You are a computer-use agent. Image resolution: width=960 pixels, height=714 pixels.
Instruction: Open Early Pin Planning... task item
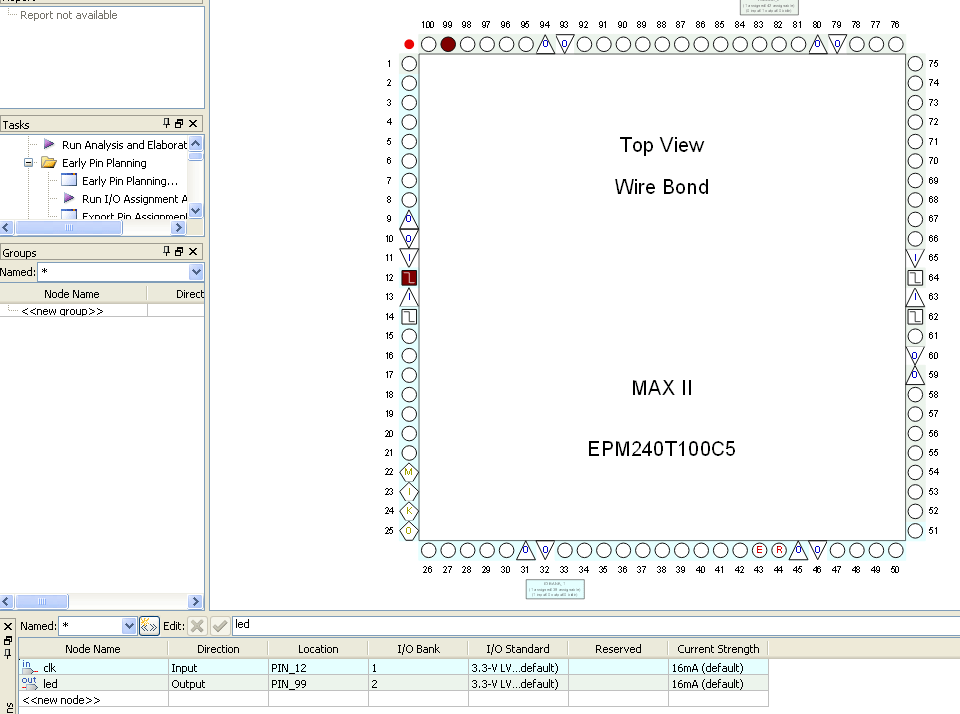(130, 181)
